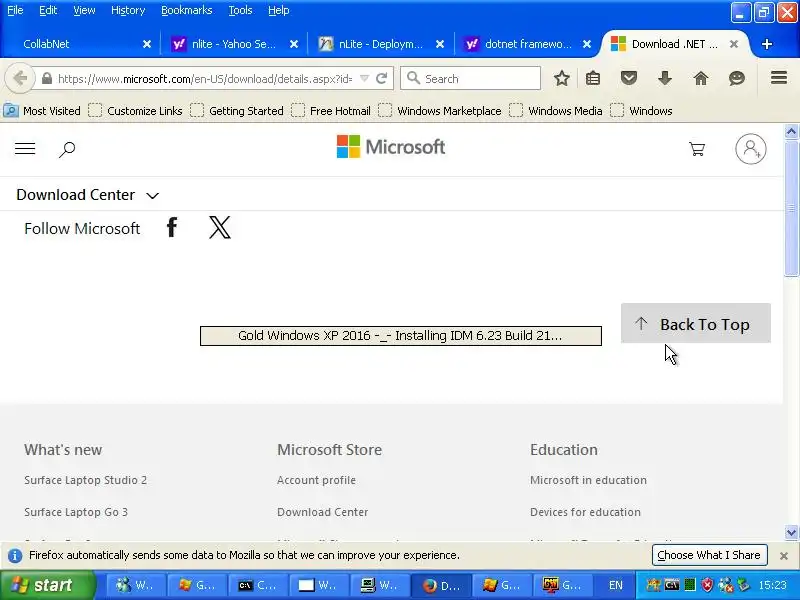Click the Firefox Search input box
Image resolution: width=800 pixels, height=600 pixels.
(470, 79)
